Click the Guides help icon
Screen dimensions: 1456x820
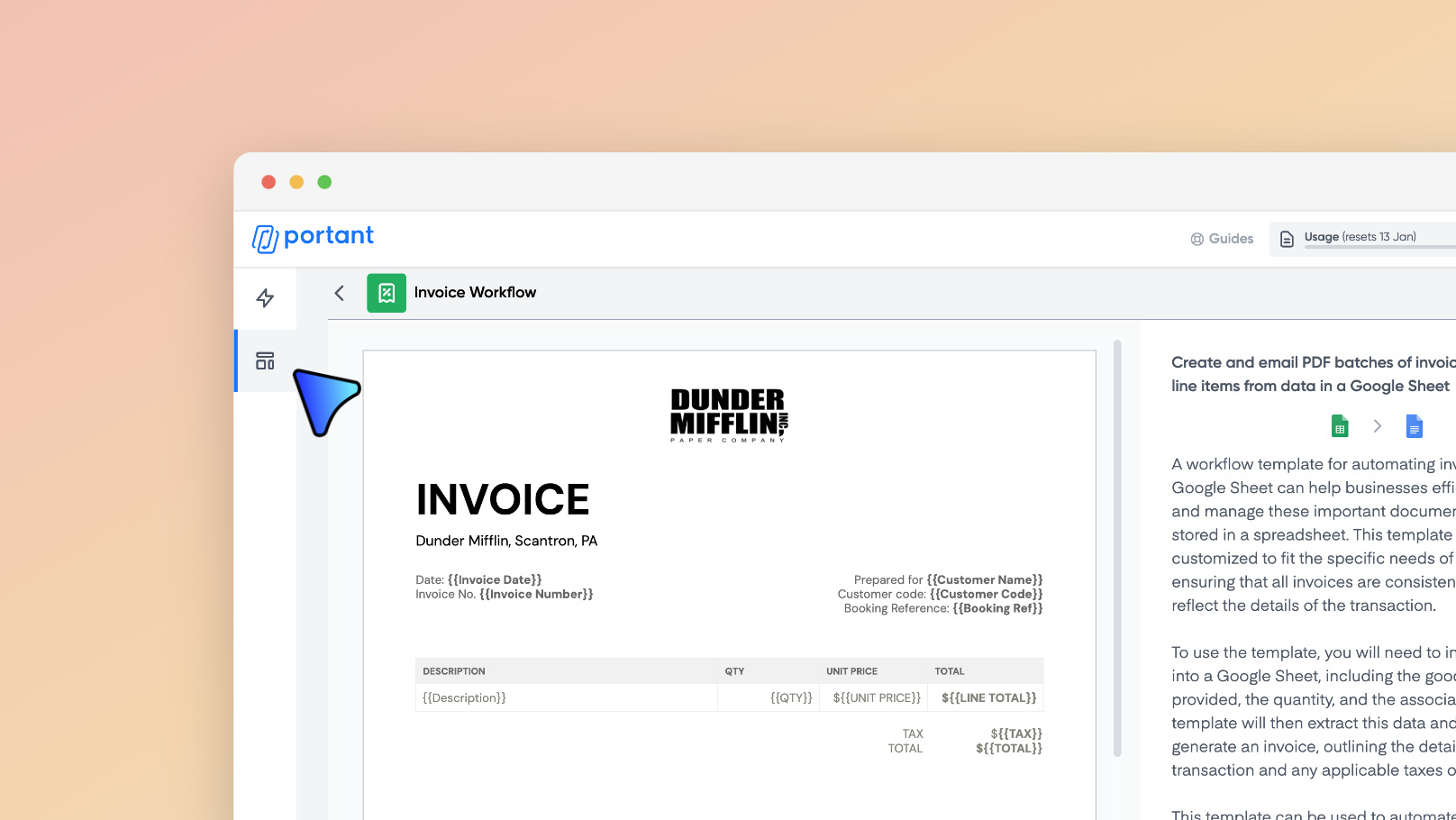coord(1197,238)
